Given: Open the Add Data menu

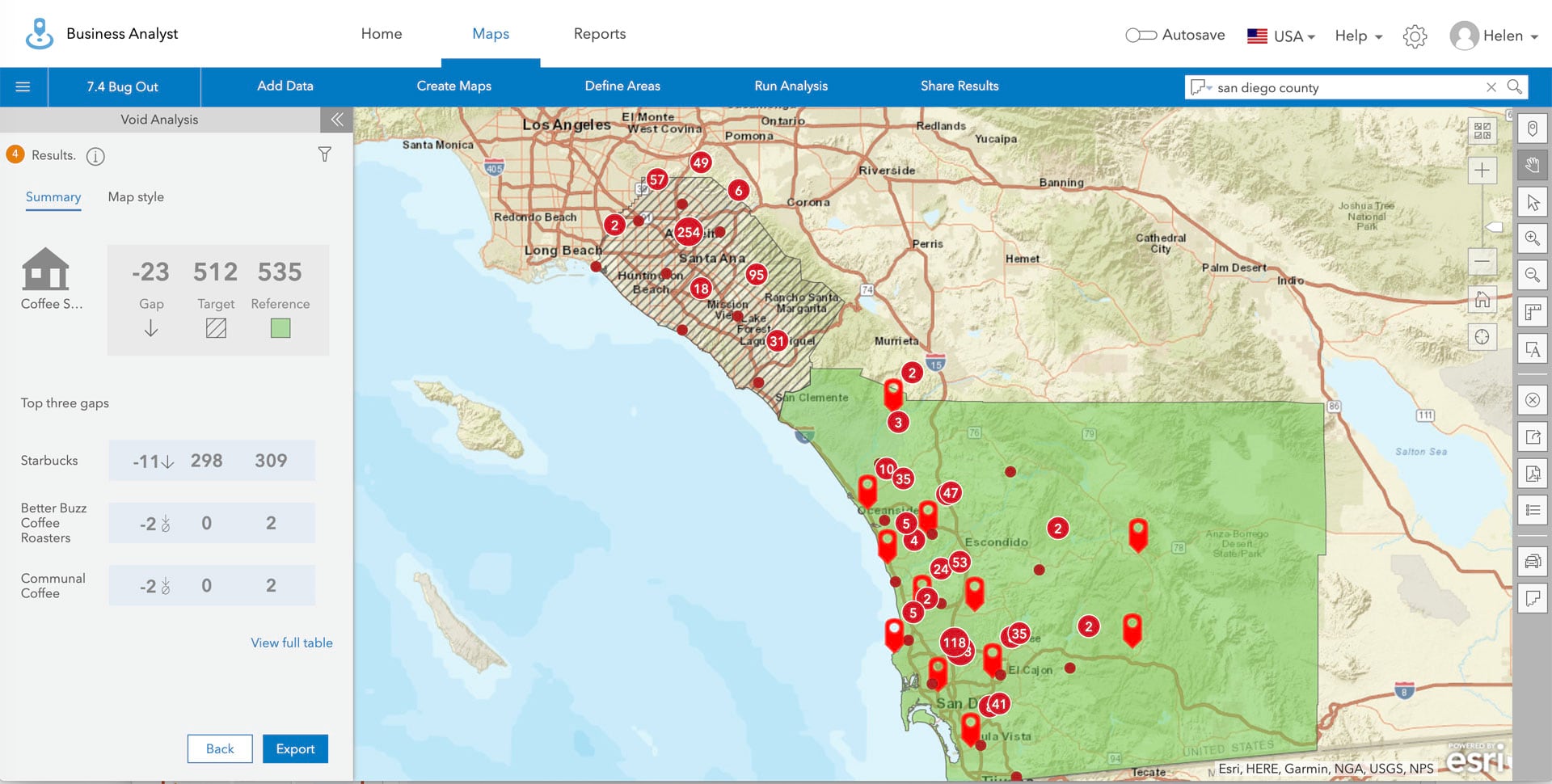Looking at the screenshot, I should coord(285,86).
